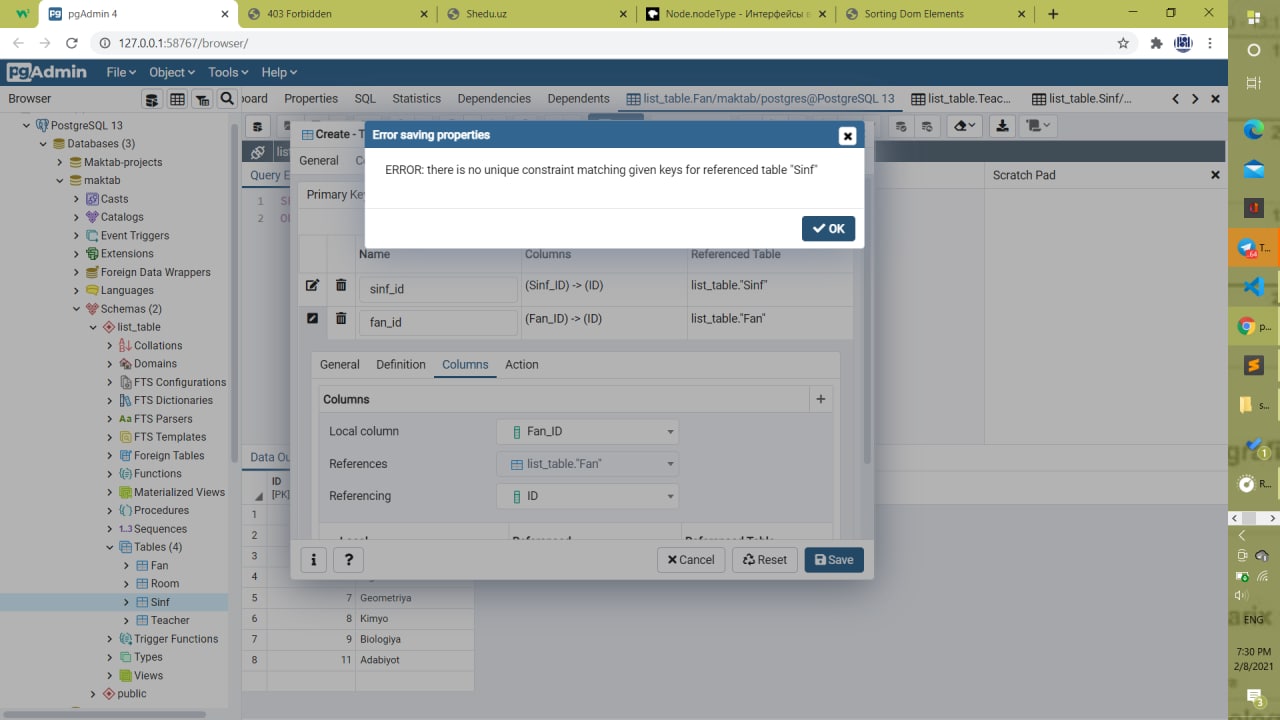Image resolution: width=1280 pixels, height=720 pixels.
Task: Edit the sinf_id name field
Action: coord(438,289)
